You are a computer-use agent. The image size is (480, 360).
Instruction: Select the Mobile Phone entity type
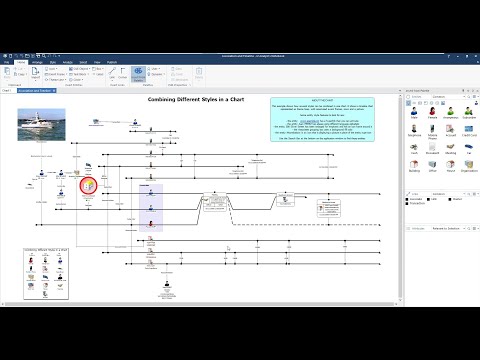click(432, 132)
